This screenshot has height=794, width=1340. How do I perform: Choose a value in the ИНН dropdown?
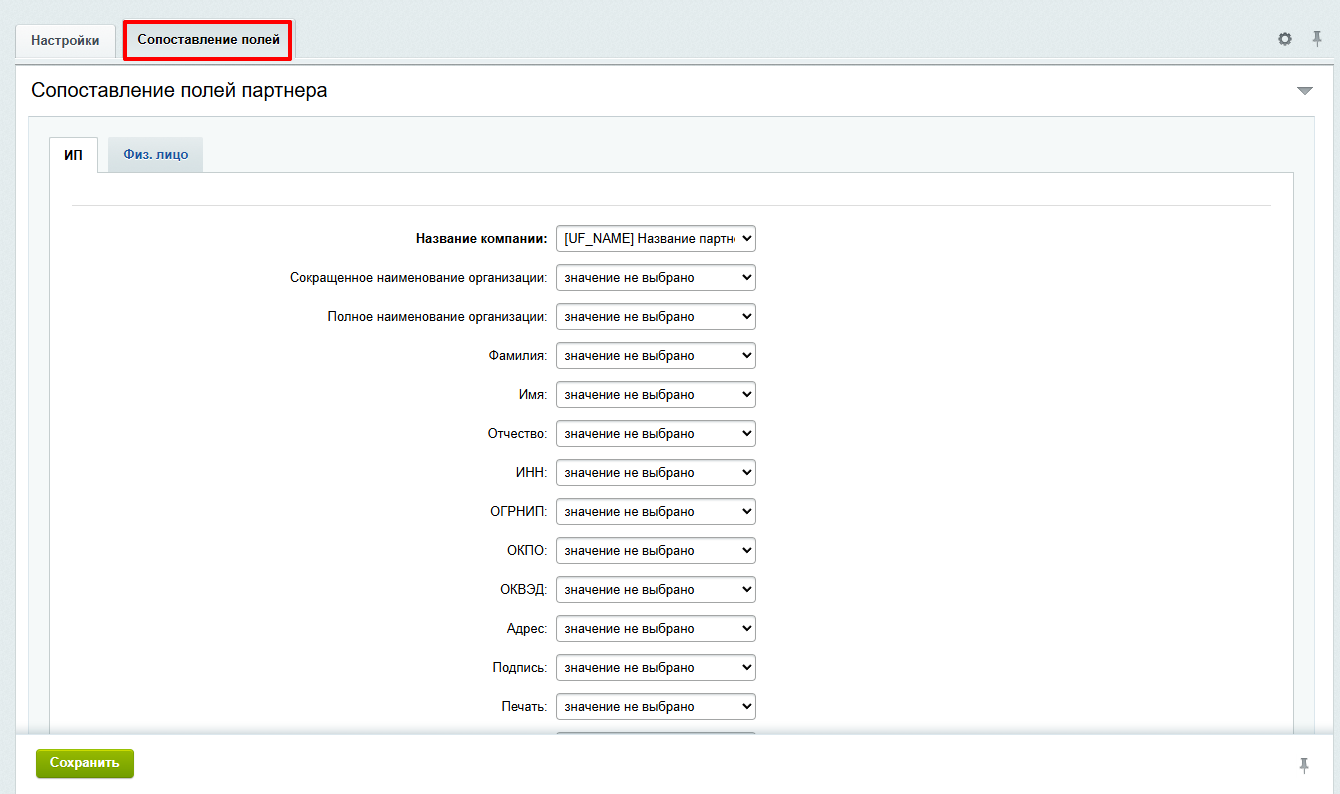[x=655, y=473]
